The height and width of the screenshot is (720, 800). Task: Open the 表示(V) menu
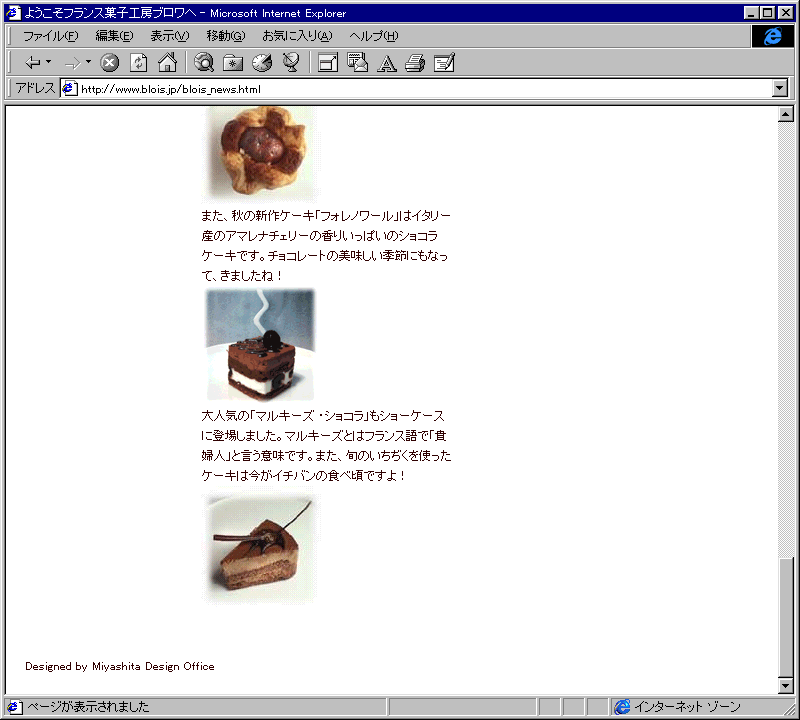click(x=169, y=36)
